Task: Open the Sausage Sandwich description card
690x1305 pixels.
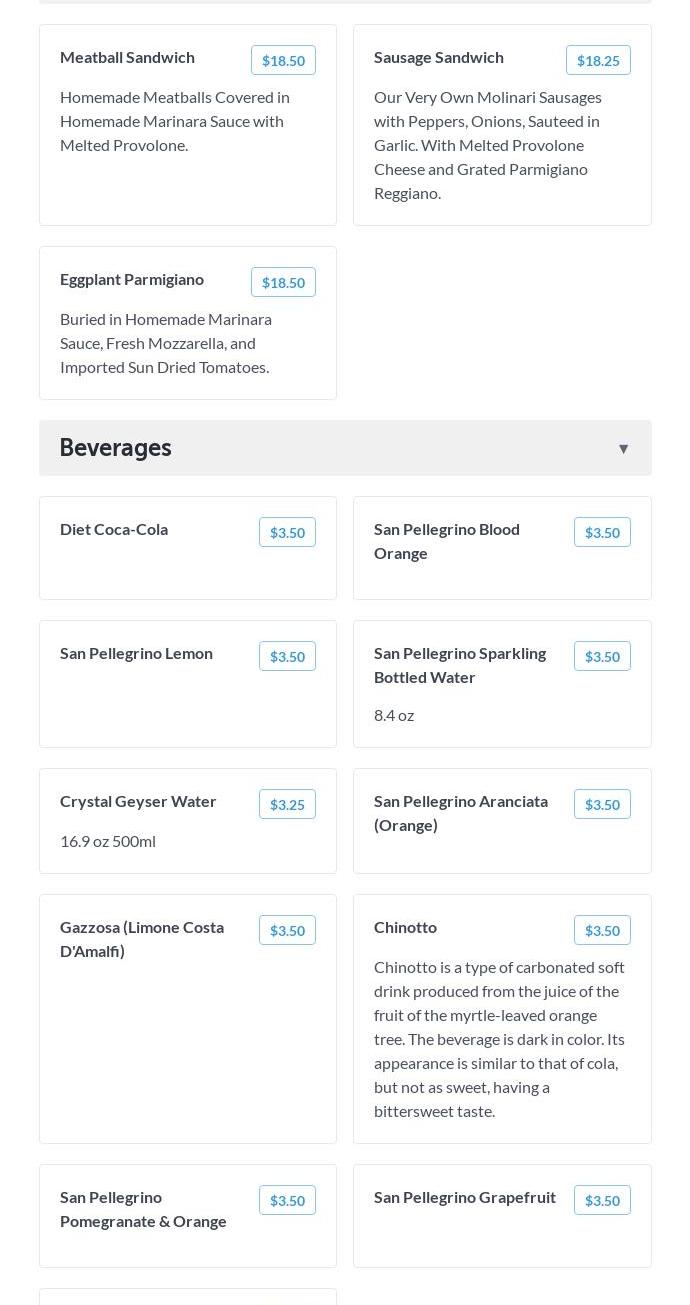Action: click(502, 125)
